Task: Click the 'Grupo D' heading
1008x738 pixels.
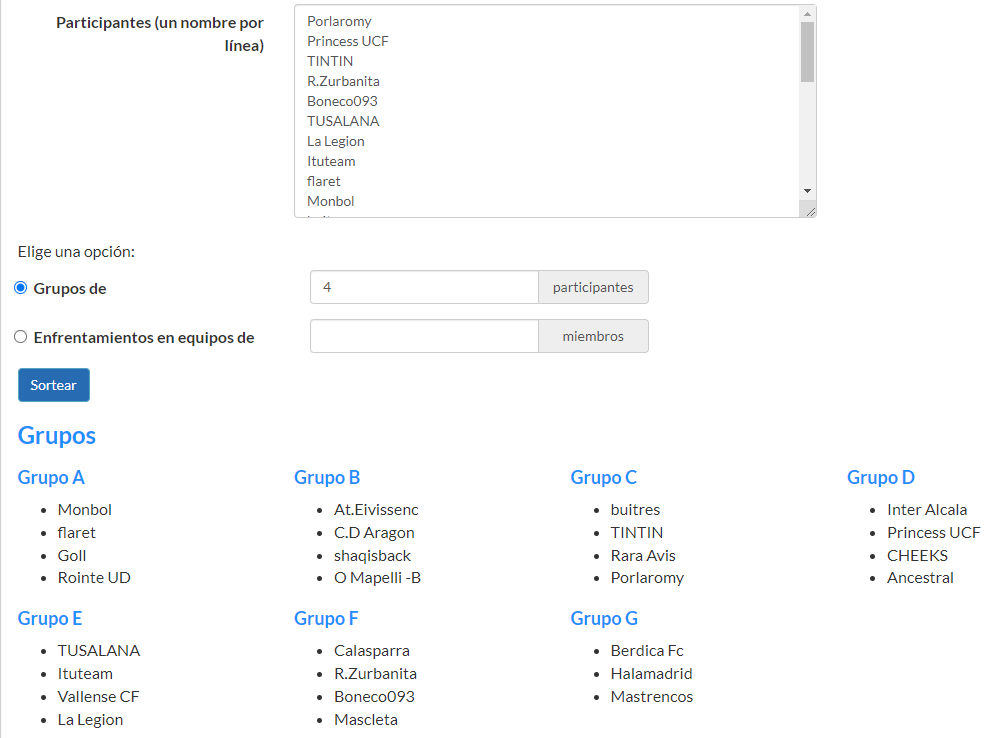Action: 880,478
